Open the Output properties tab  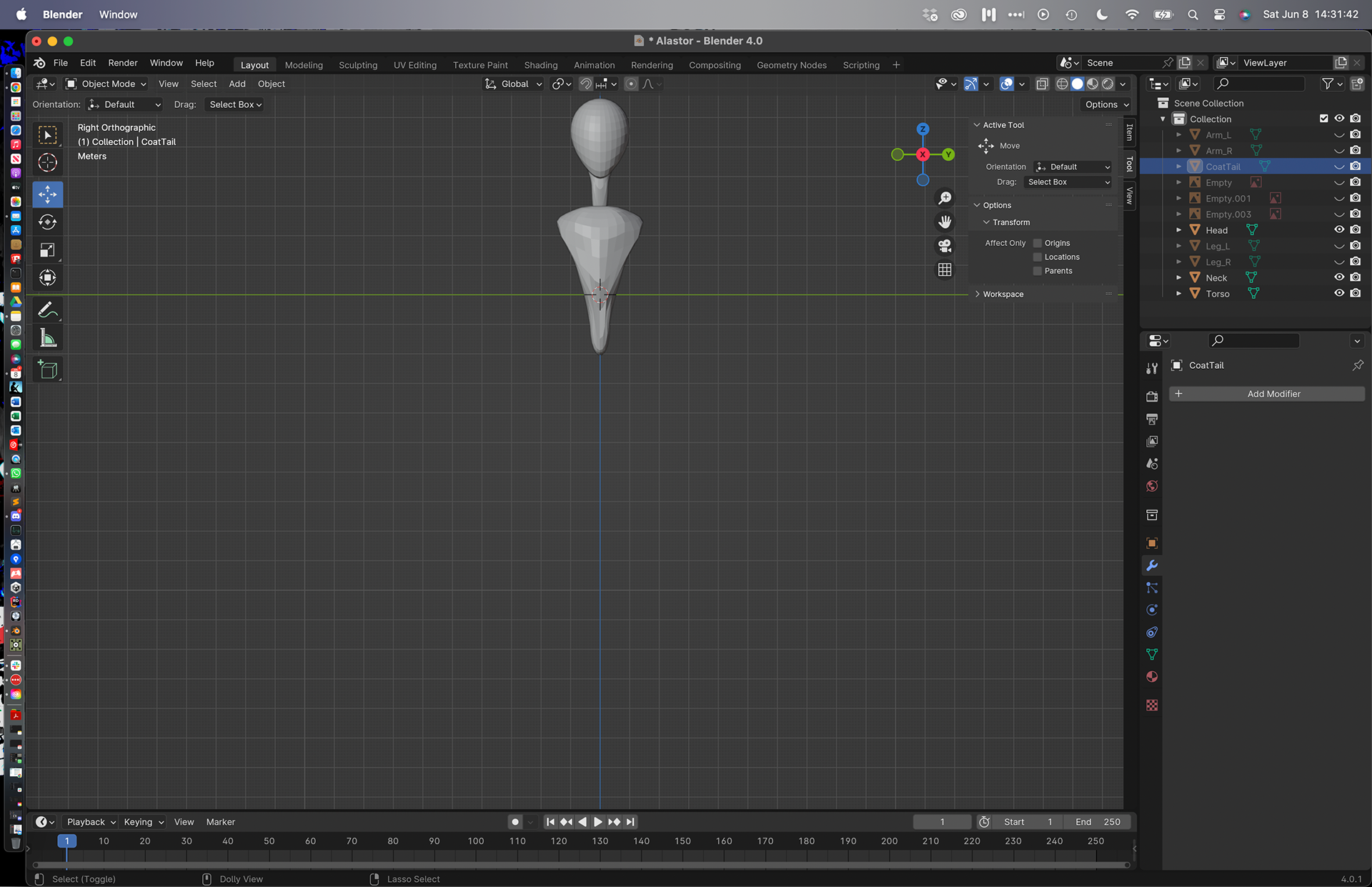1152,419
